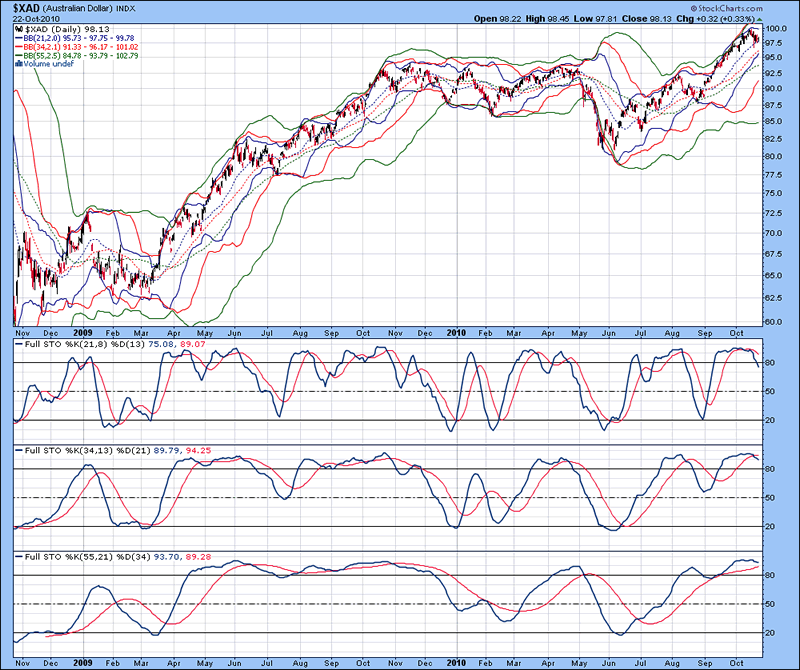This screenshot has width=800, height=670.
Task: Click the StockCharts.com watermark link
Action: tap(756, 7)
